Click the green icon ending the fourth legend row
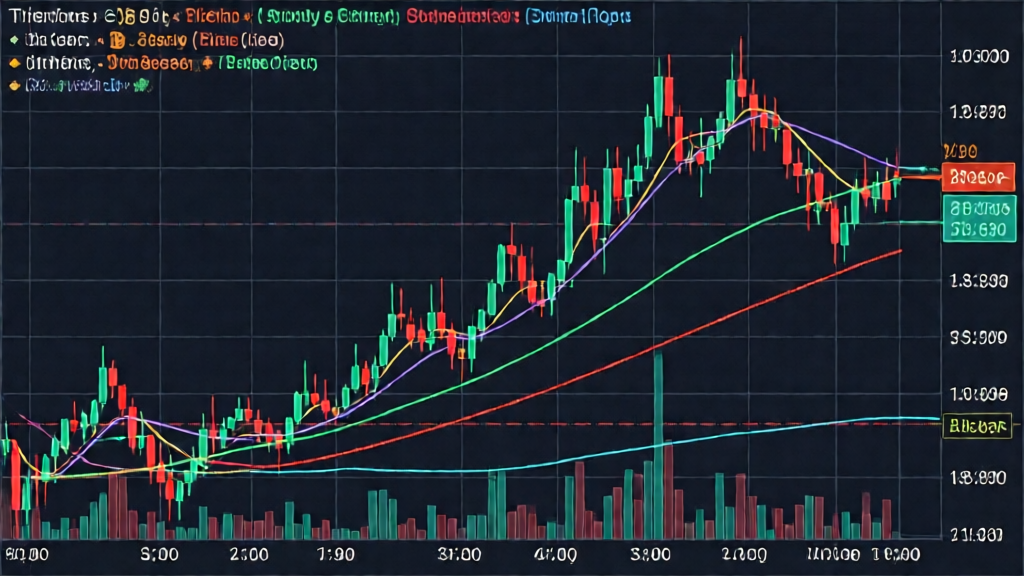This screenshot has width=1024, height=576. (x=146, y=86)
